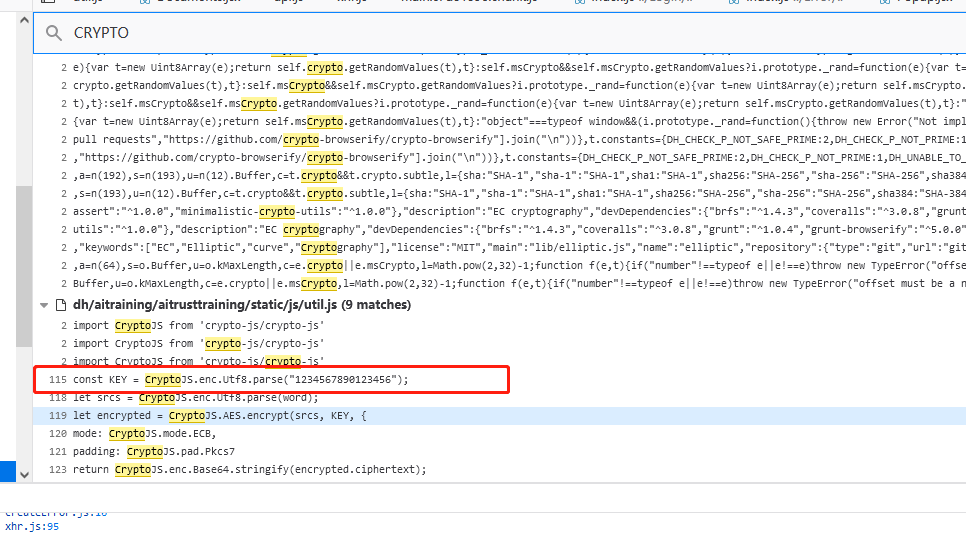This screenshot has height=535, width=966.
Task: Open result starting with ,a=n(64),s=o.Buffer
Action: [x=400, y=266]
